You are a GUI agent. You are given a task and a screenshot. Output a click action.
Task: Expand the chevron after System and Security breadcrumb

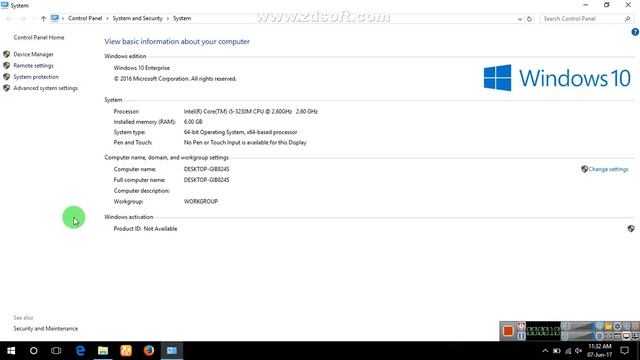167,18
